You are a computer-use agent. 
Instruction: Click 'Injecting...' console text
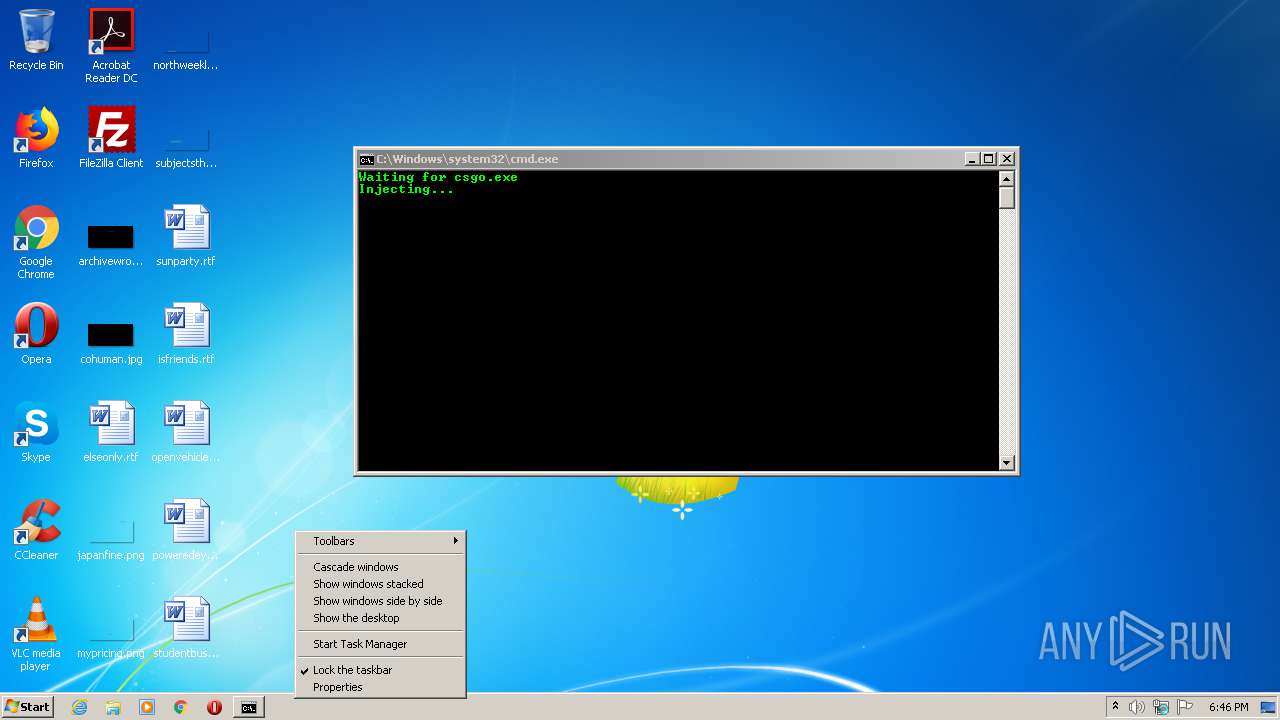pyautogui.click(x=406, y=189)
